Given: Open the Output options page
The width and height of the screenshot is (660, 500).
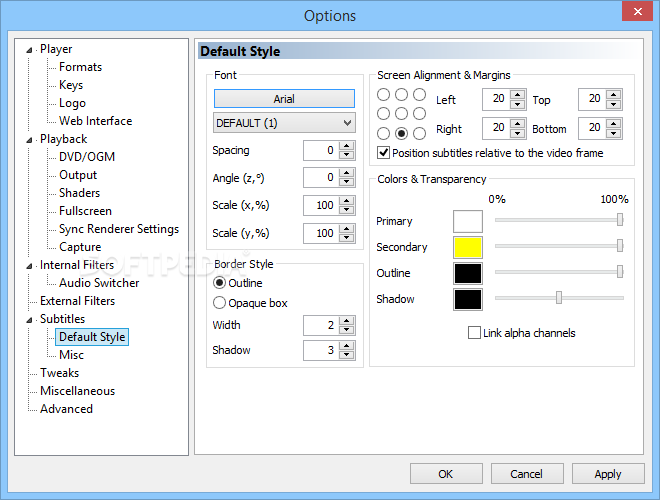Looking at the screenshot, I should point(78,175).
